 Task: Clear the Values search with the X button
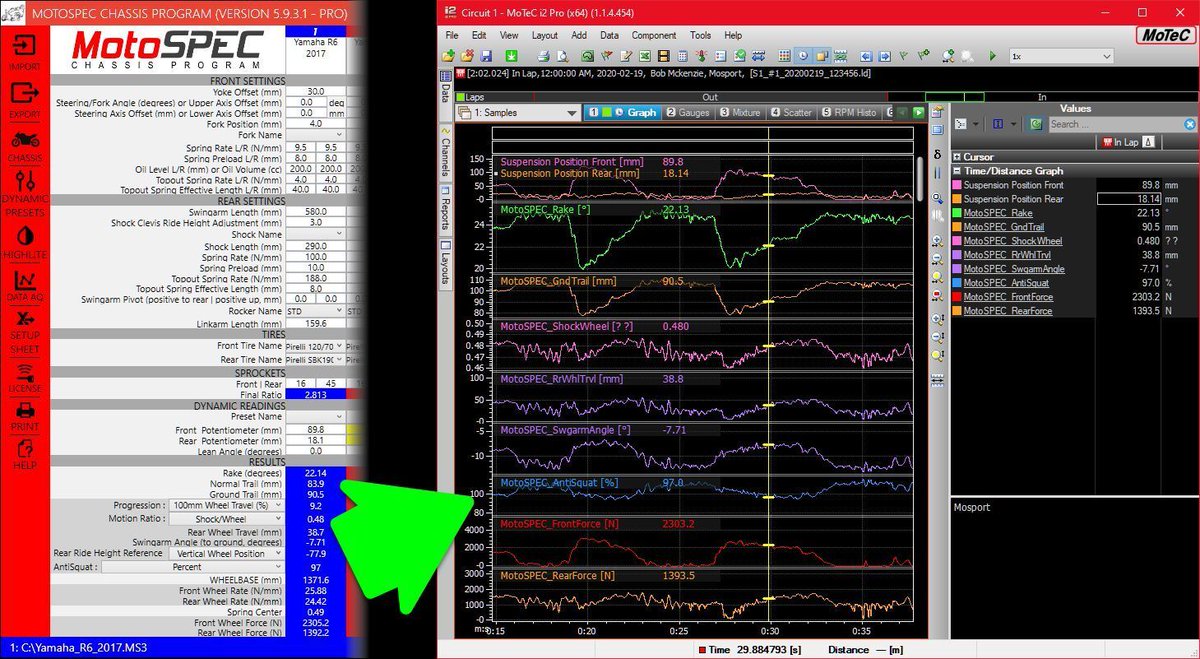[x=1189, y=123]
